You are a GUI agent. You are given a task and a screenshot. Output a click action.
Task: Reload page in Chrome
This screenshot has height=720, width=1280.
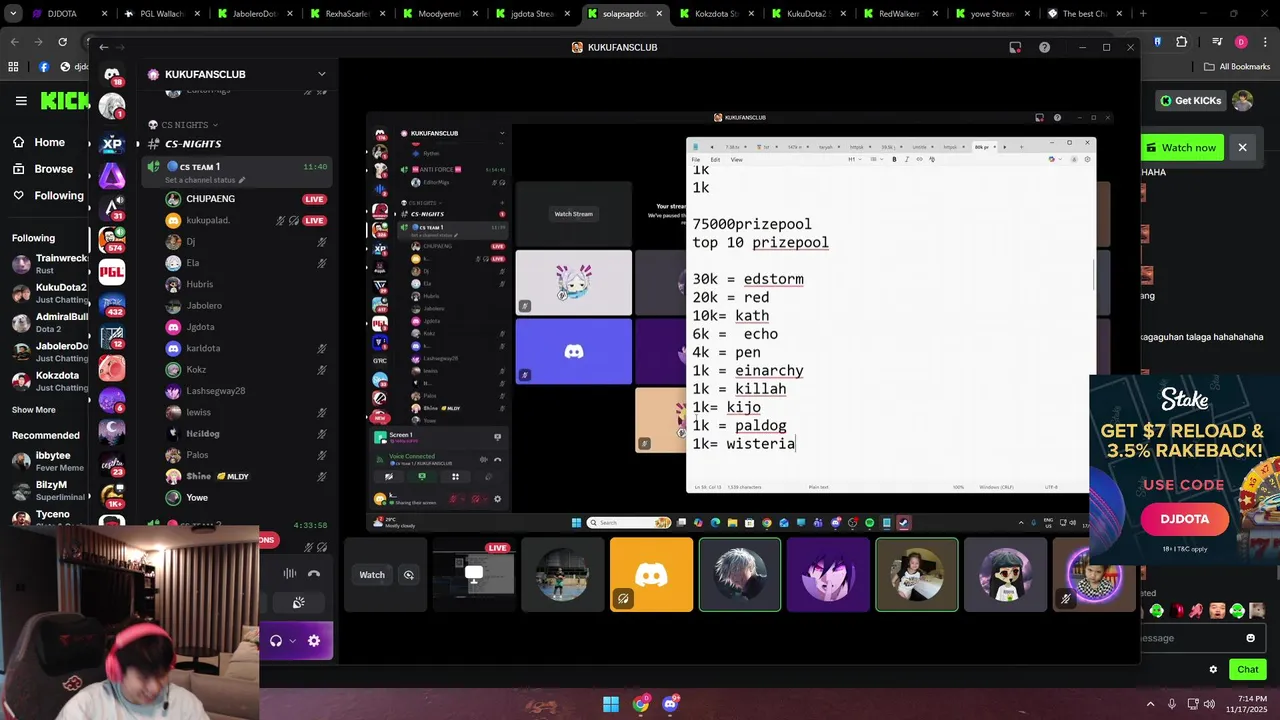click(x=62, y=42)
